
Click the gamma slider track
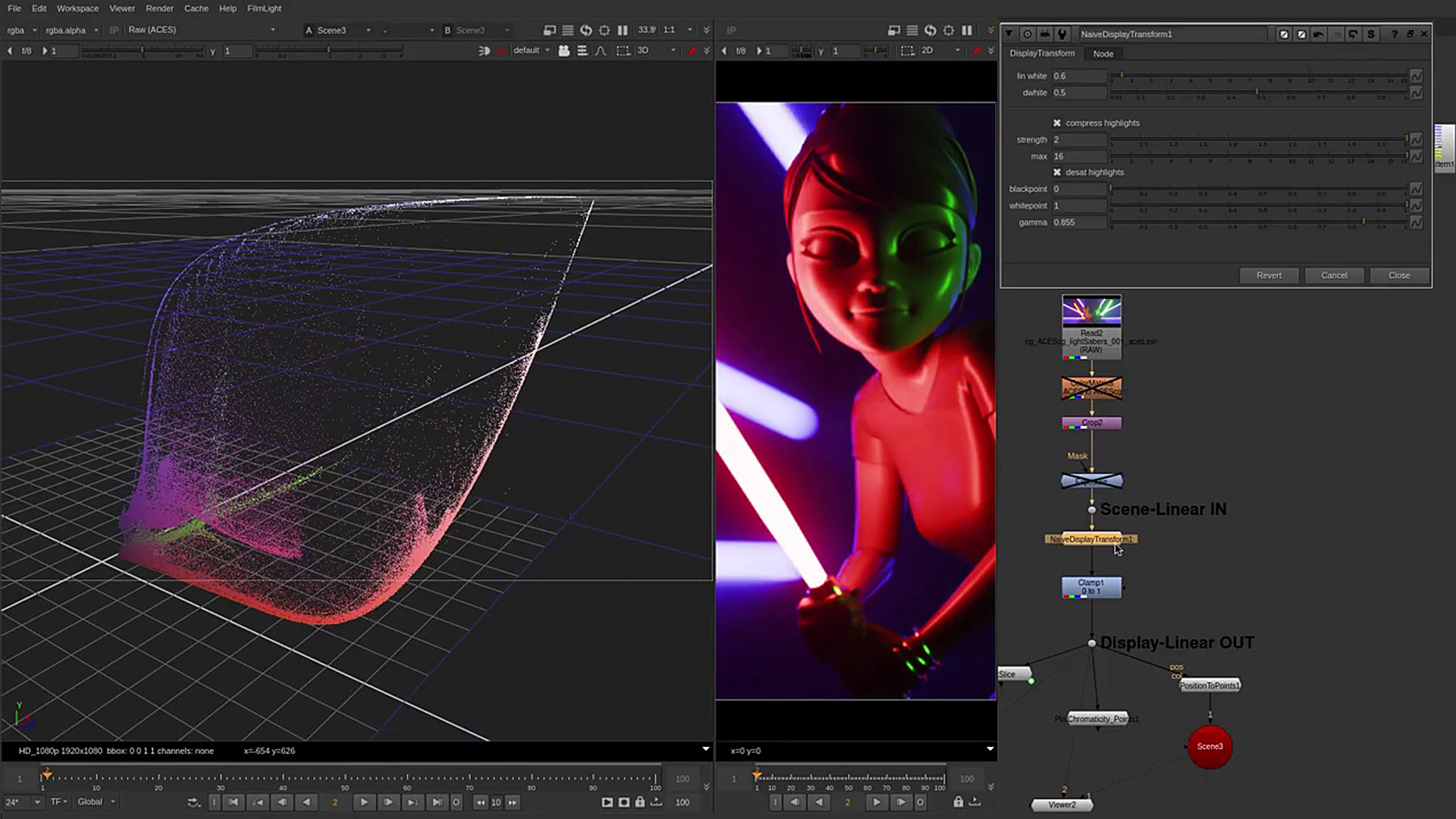point(1259,222)
